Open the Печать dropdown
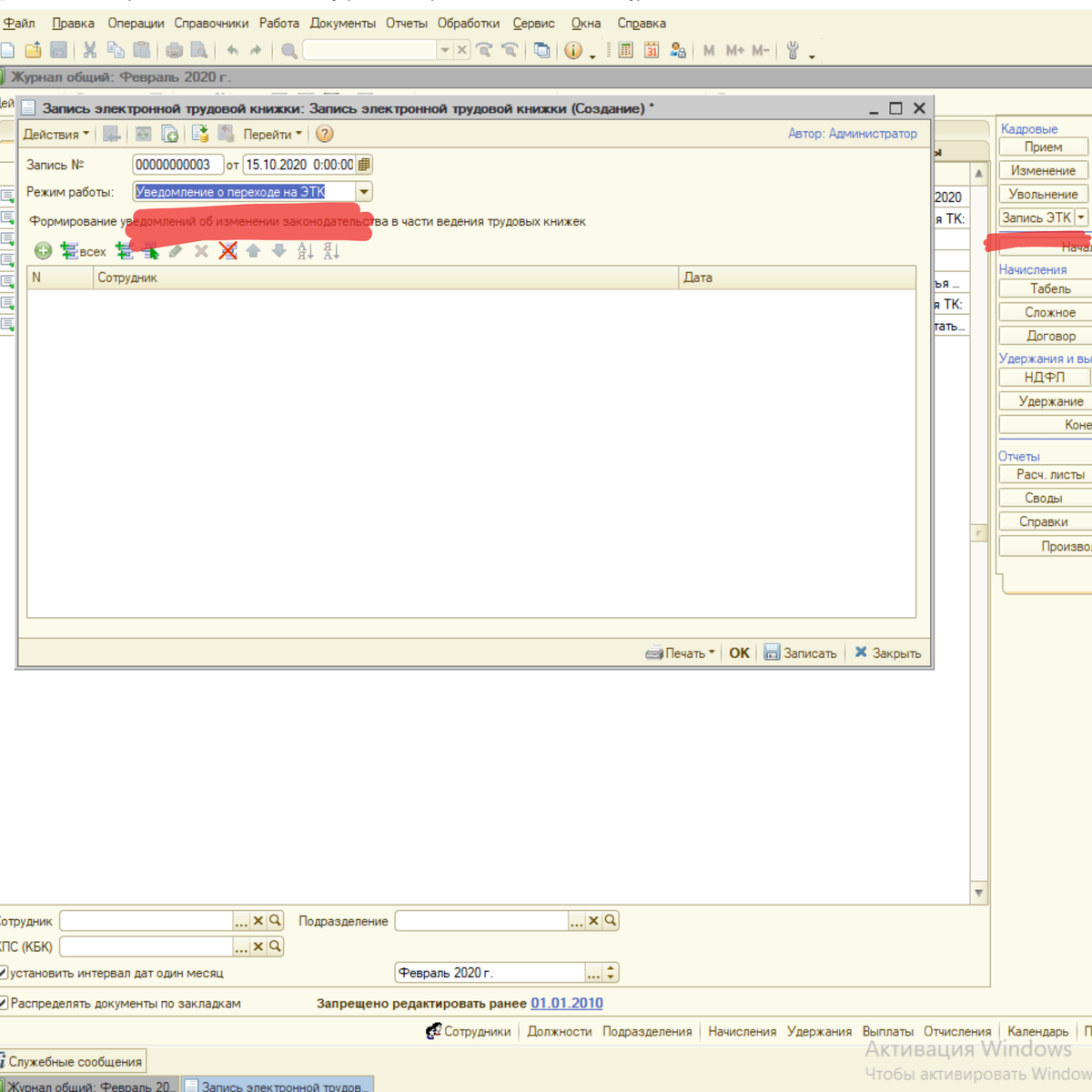 (681, 652)
